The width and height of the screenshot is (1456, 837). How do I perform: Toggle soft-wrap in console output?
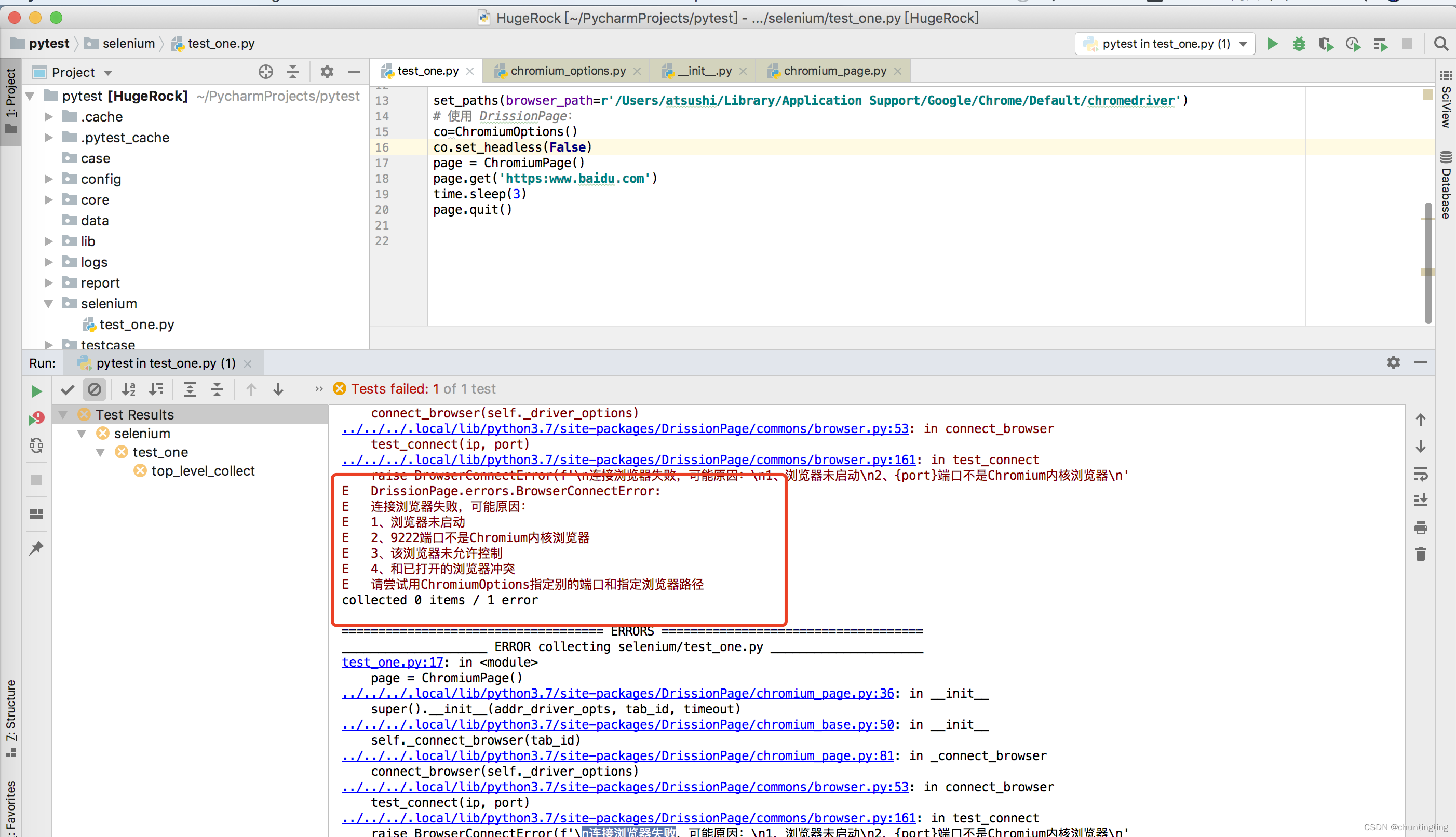1420,474
